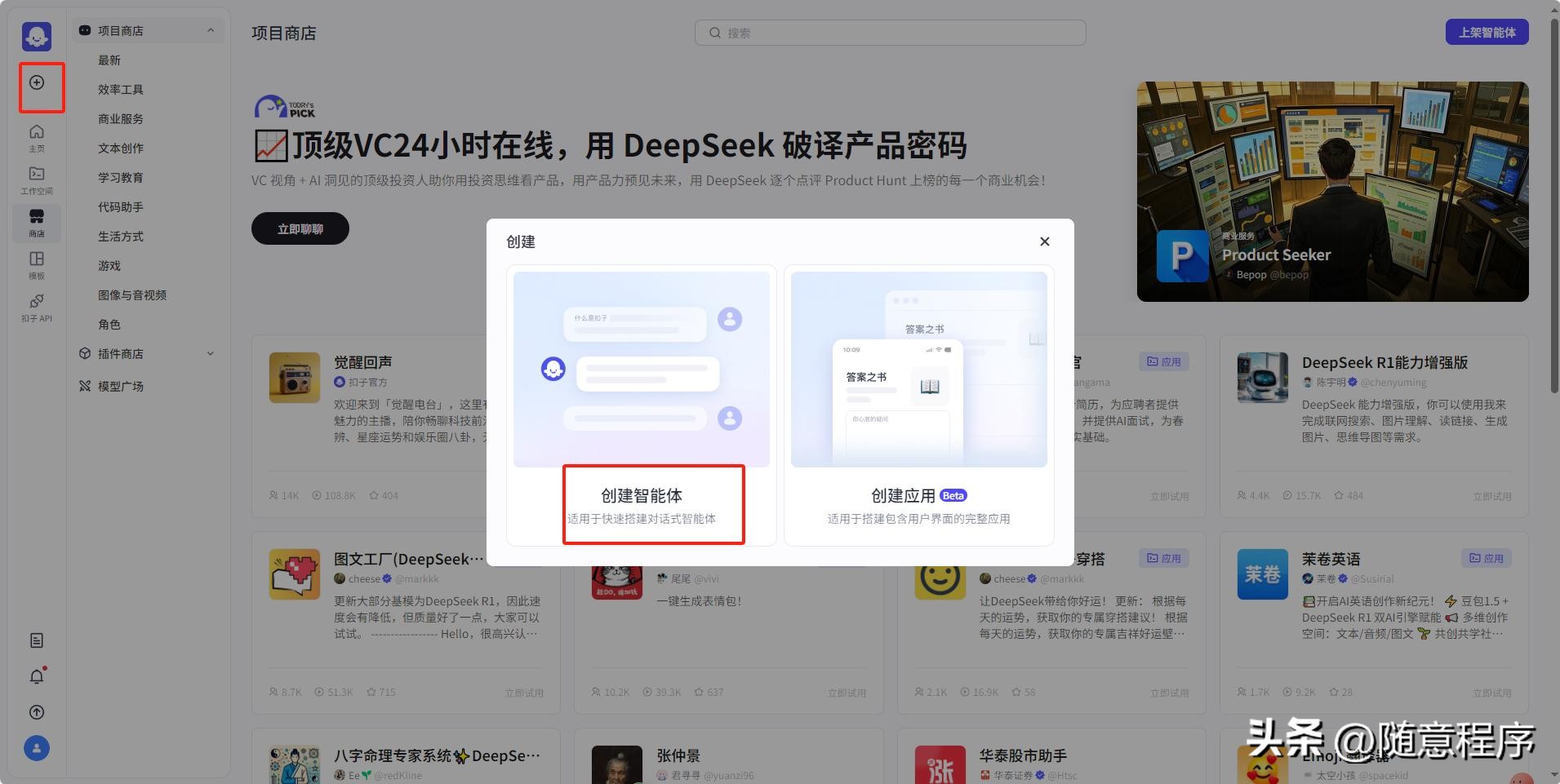Select 代码助手 category
1560x784 pixels.
[x=120, y=207]
